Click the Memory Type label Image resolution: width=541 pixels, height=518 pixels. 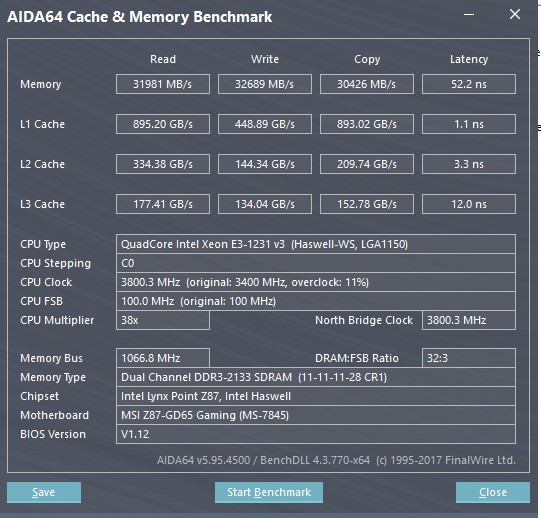click(x=53, y=377)
